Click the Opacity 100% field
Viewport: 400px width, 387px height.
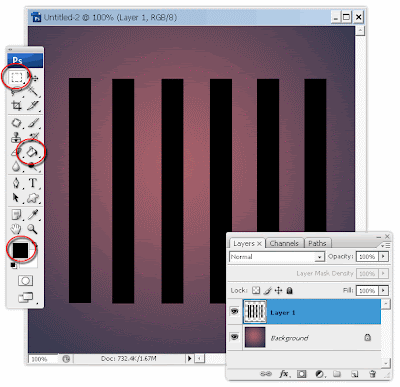[367, 256]
